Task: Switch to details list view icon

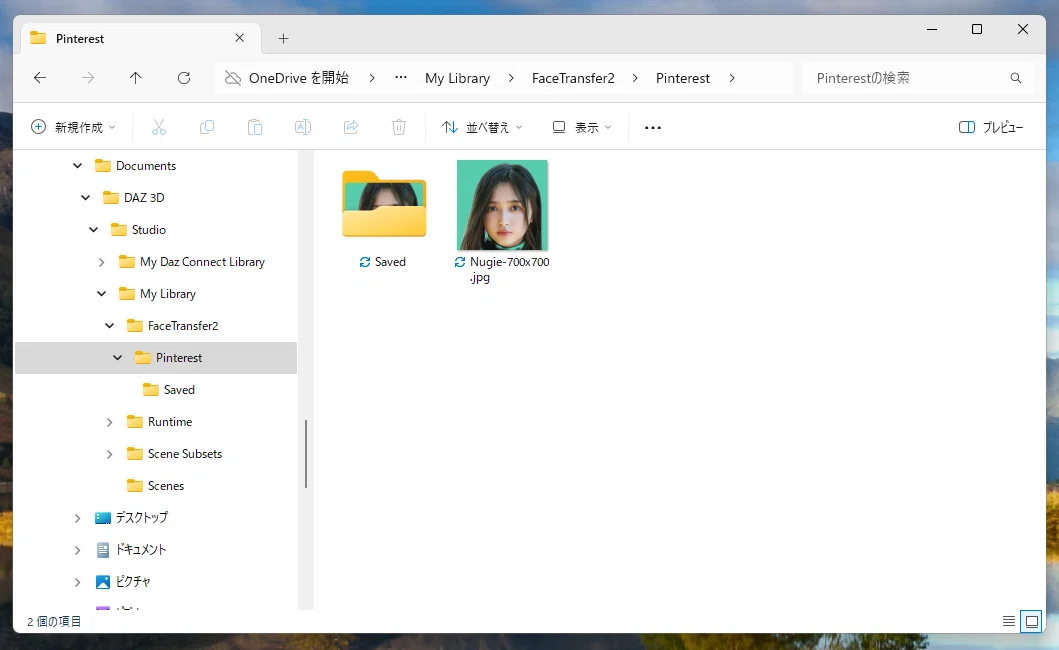Action: pos(1009,621)
